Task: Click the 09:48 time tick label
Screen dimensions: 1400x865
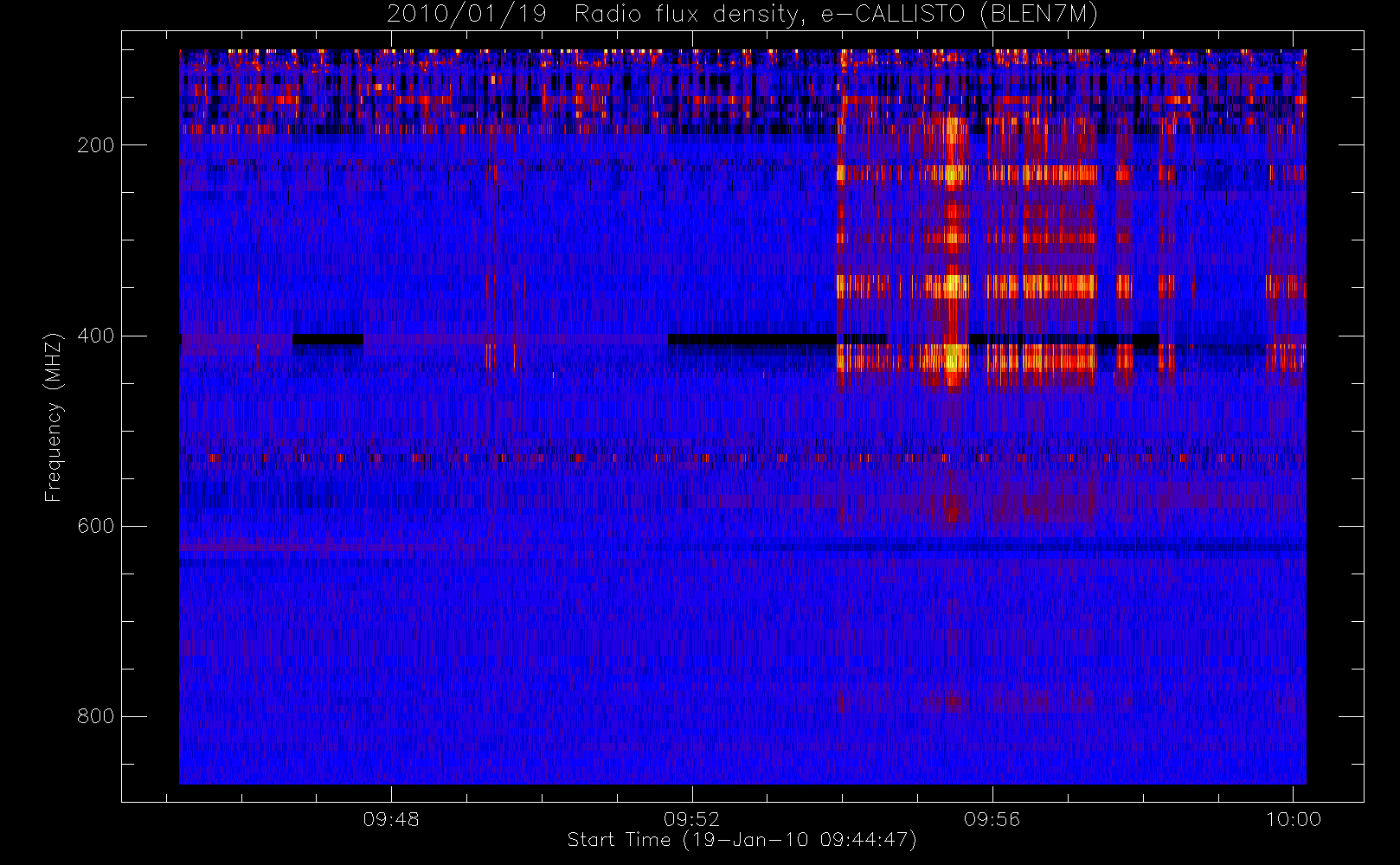Action: (391, 819)
